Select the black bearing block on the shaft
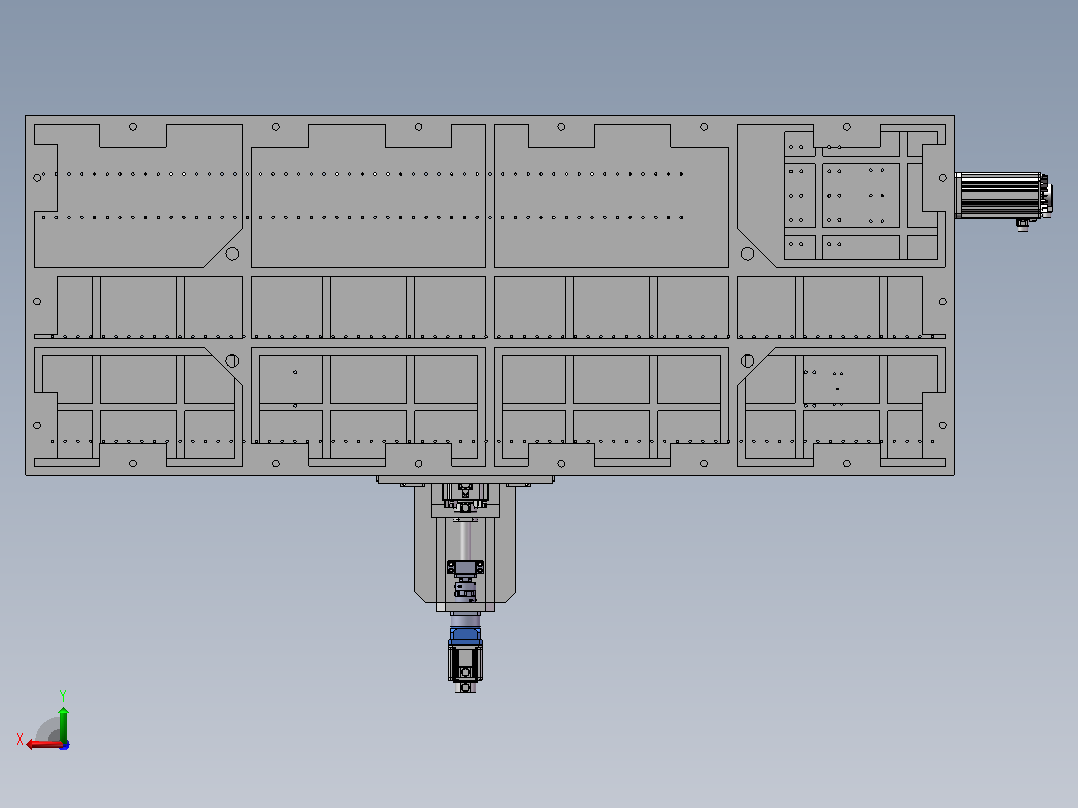This screenshot has width=1078, height=808. tap(465, 567)
